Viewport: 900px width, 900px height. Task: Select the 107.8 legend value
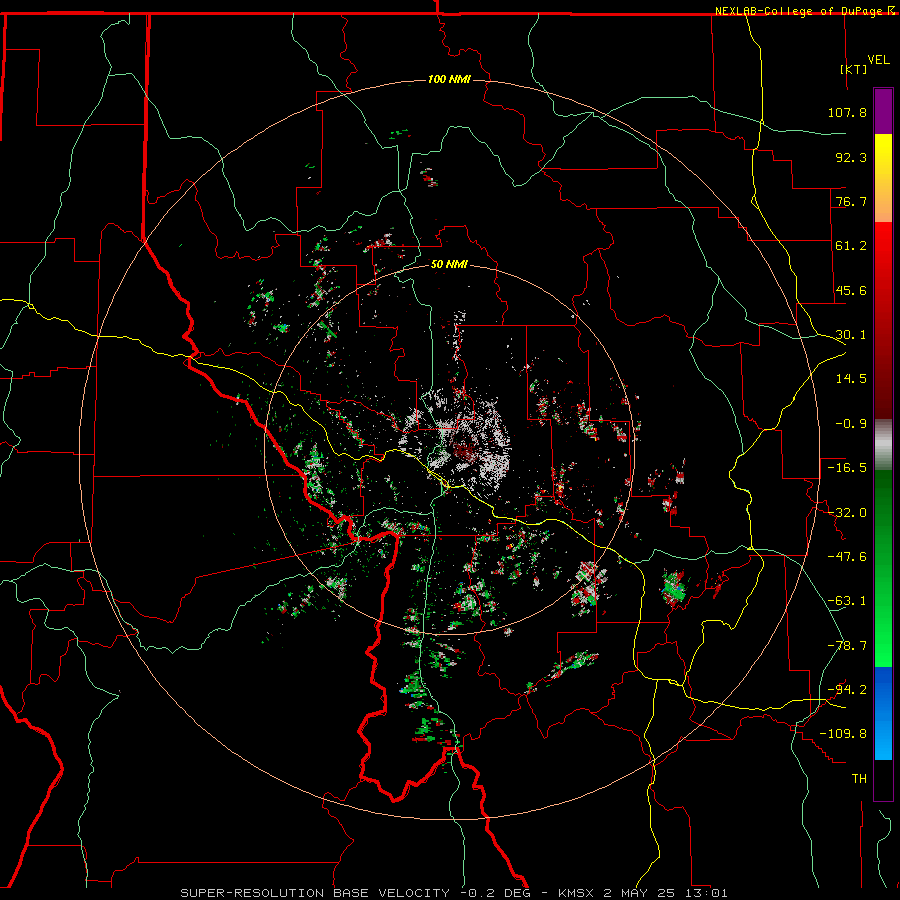pos(847,112)
